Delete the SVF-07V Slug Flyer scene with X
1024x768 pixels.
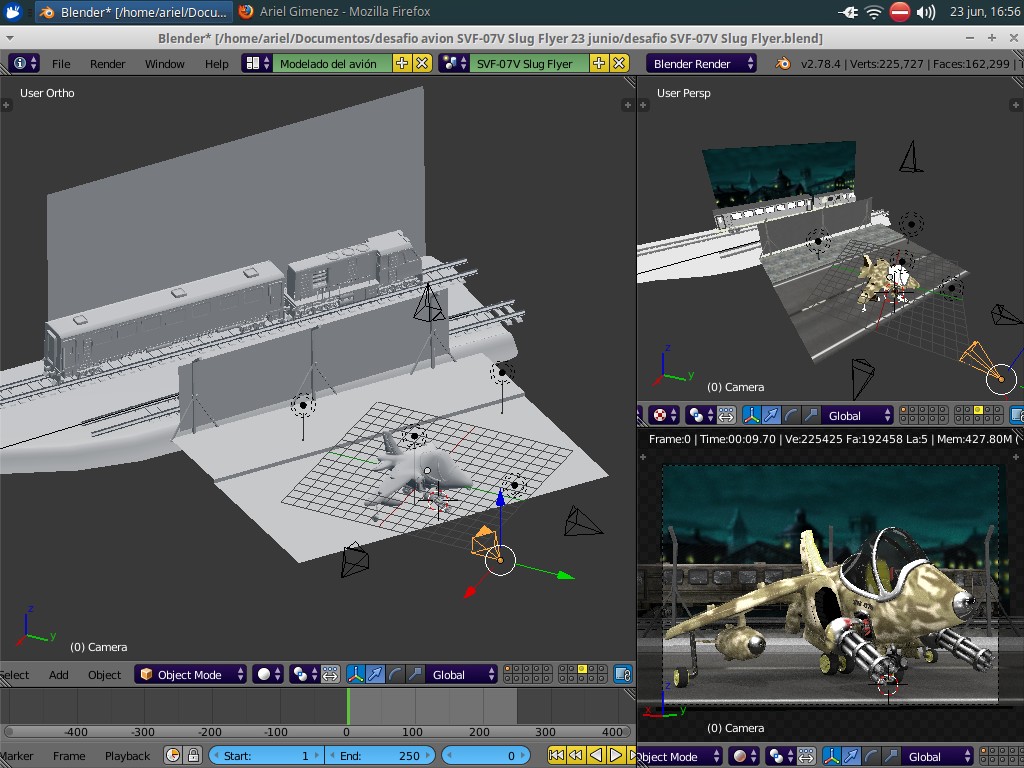tap(620, 63)
